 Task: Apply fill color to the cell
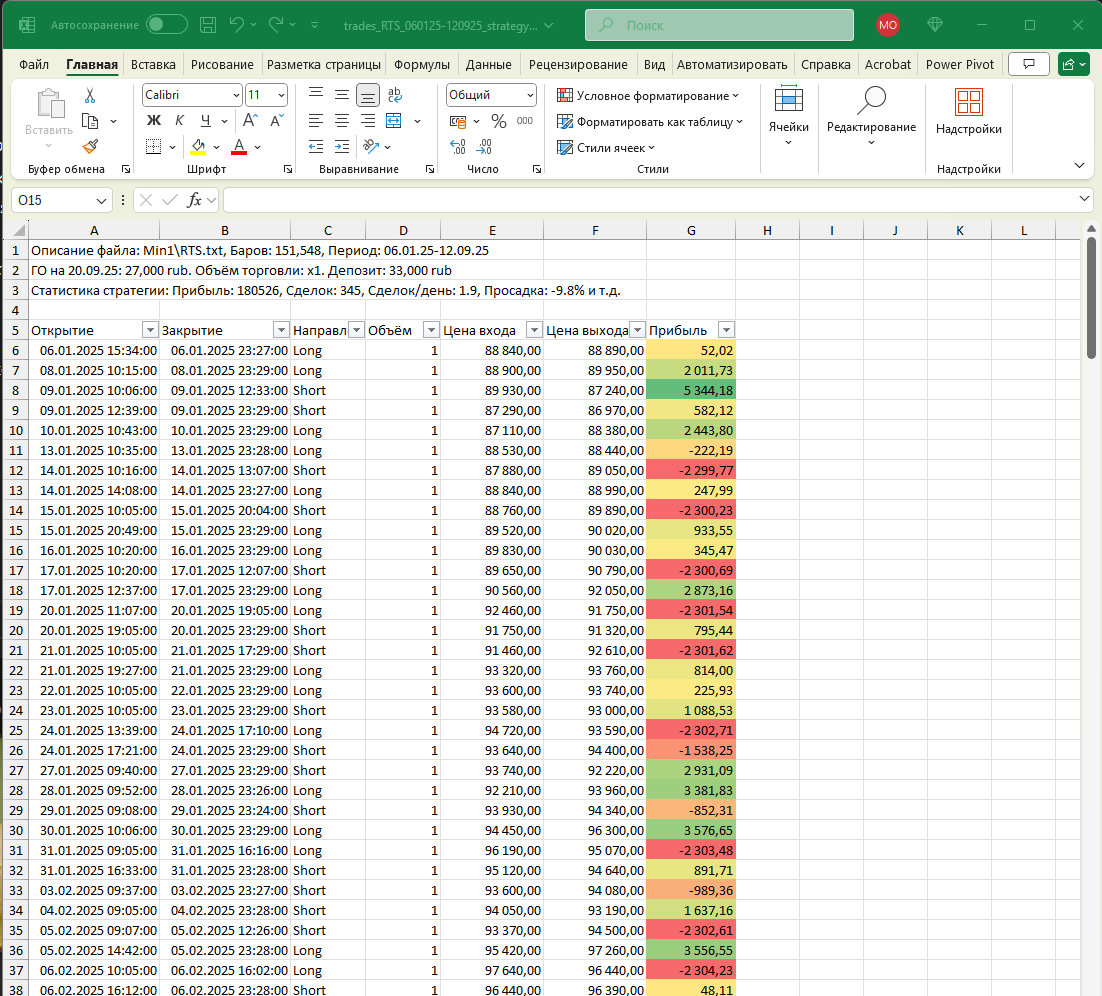point(198,147)
